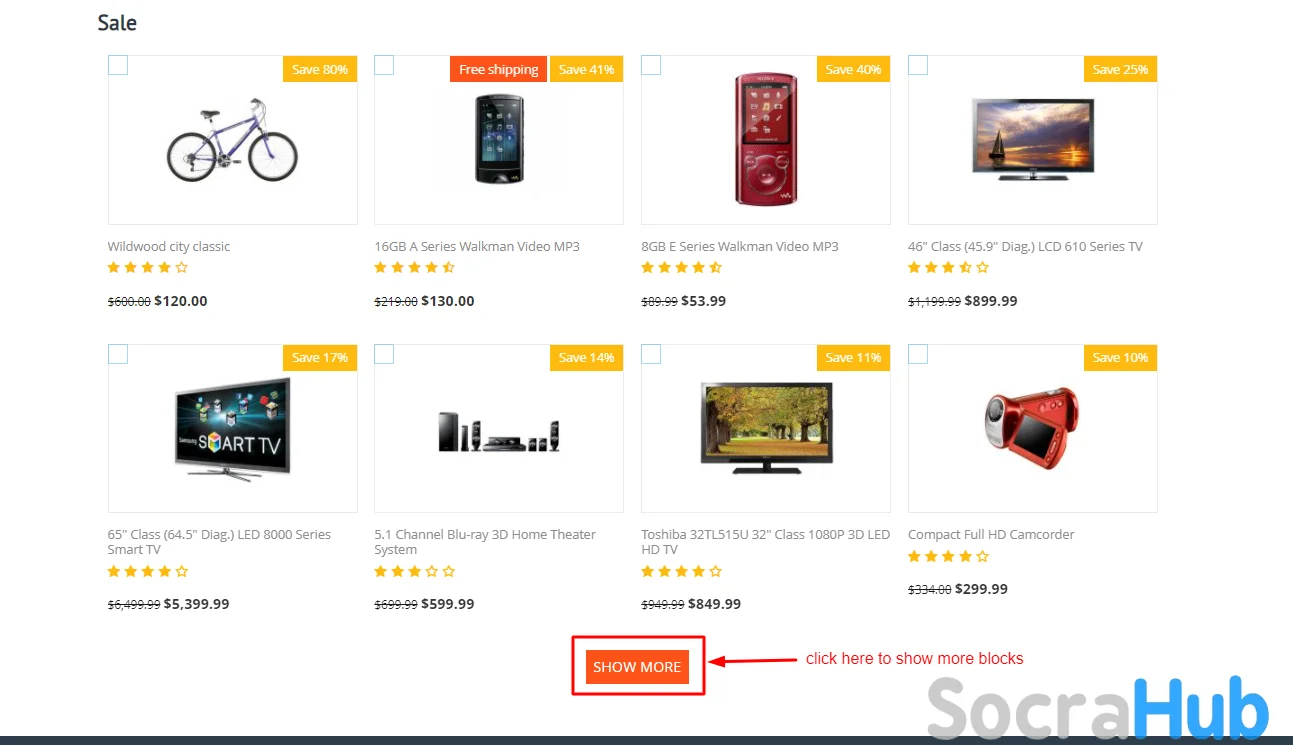
Task: Check the box on 8GB E Series Walkman
Action: [651, 66]
